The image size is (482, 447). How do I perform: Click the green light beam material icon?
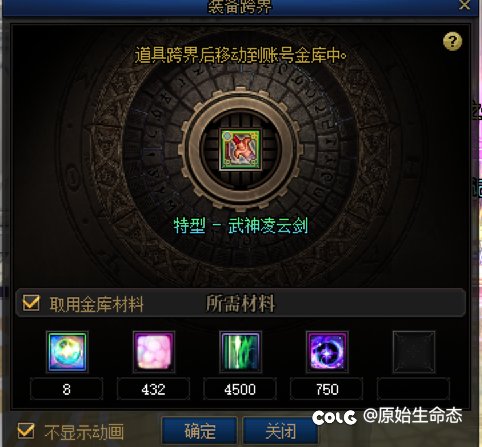240,352
